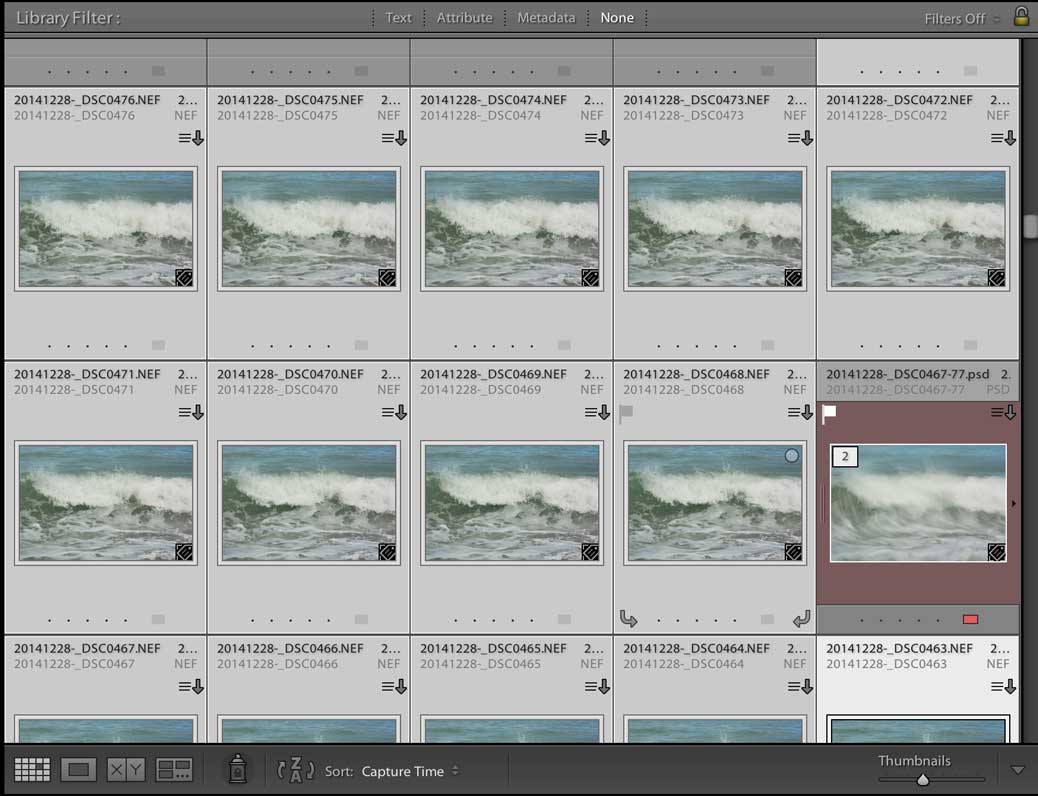The width and height of the screenshot is (1038, 796).
Task: Click red color label on DSC0467-77.psd
Action: pyautogui.click(x=970, y=619)
